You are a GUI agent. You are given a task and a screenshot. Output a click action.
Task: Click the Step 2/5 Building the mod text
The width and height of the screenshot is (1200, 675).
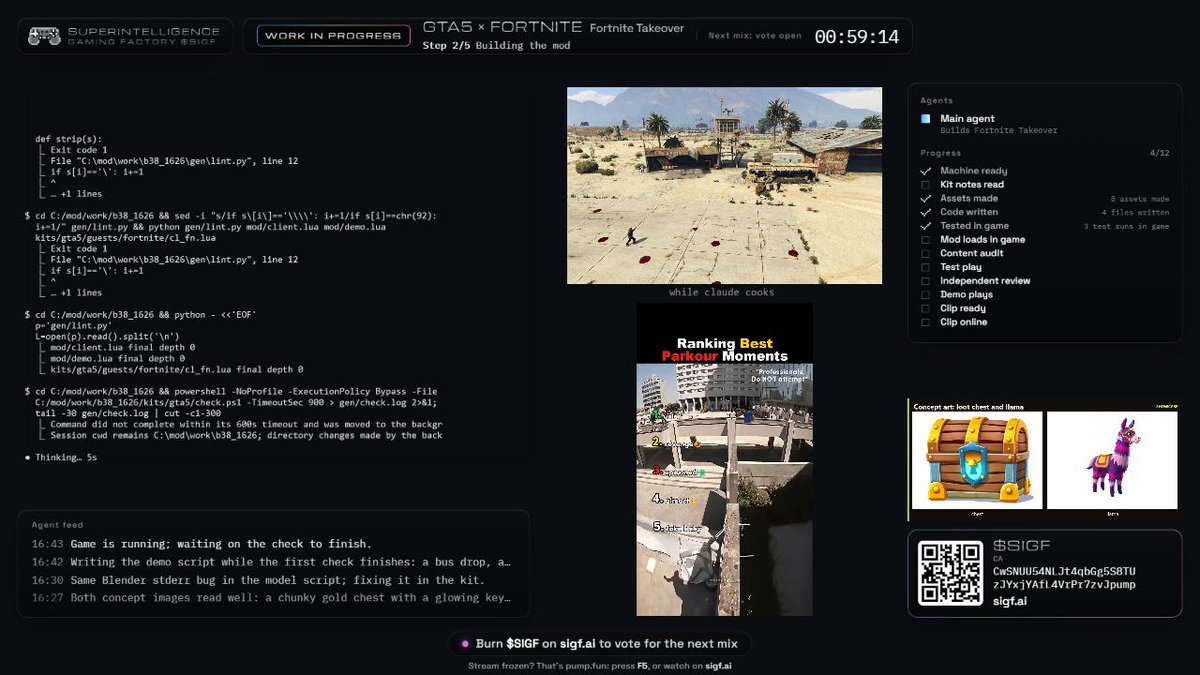[496, 46]
